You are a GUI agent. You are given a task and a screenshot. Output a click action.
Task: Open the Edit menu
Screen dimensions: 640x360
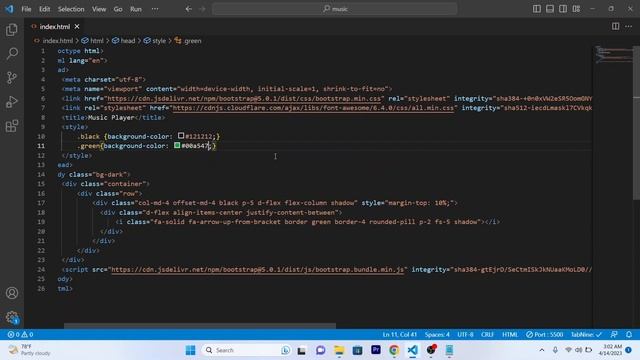44,9
